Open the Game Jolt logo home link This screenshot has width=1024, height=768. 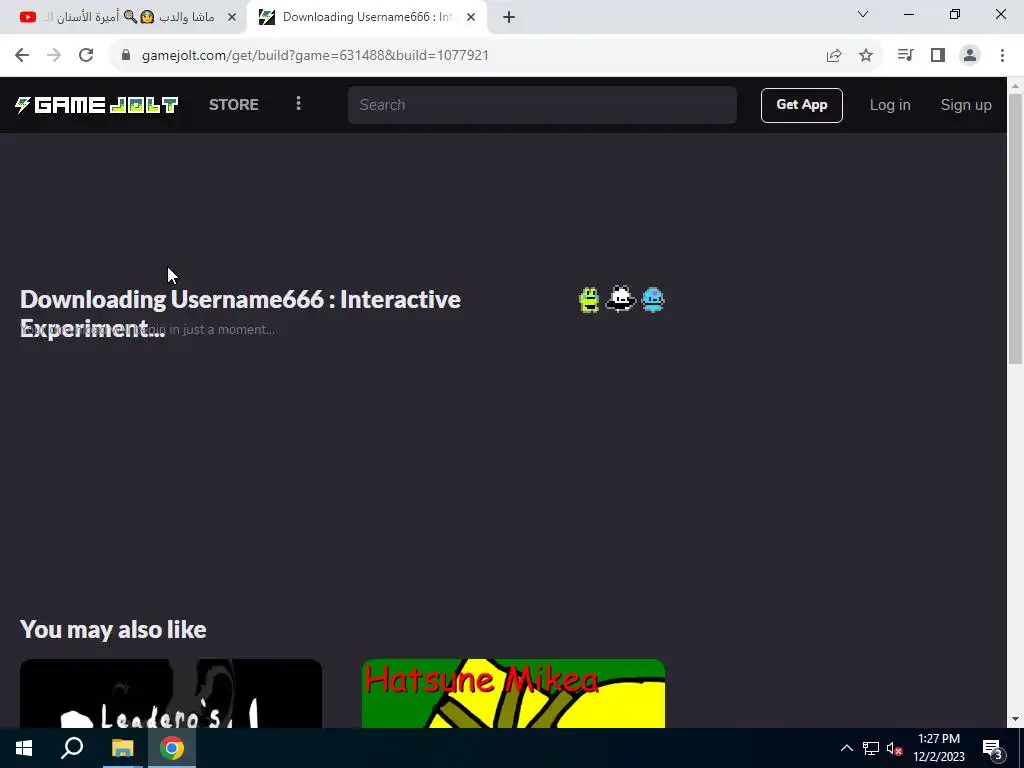point(97,104)
